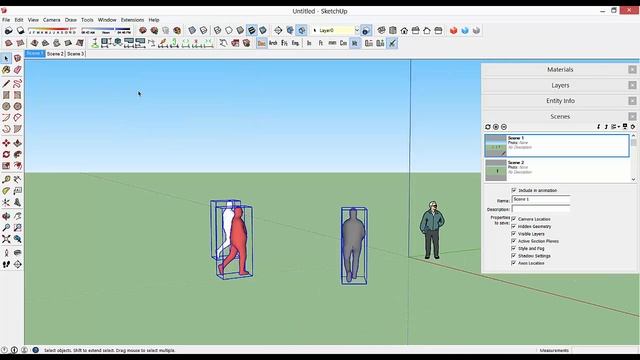640x360 pixels.
Task: Select the Eraser tool
Action: 18,70
